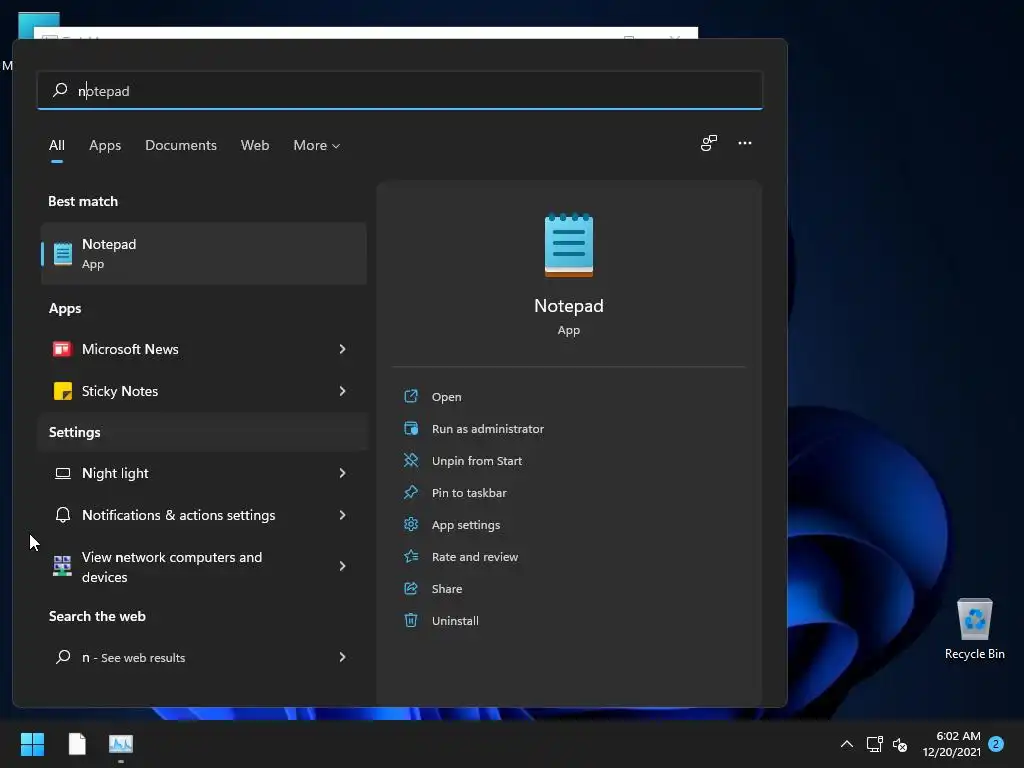Click the Share arrow icon
Image resolution: width=1024 pixels, height=768 pixels.
coord(411,588)
